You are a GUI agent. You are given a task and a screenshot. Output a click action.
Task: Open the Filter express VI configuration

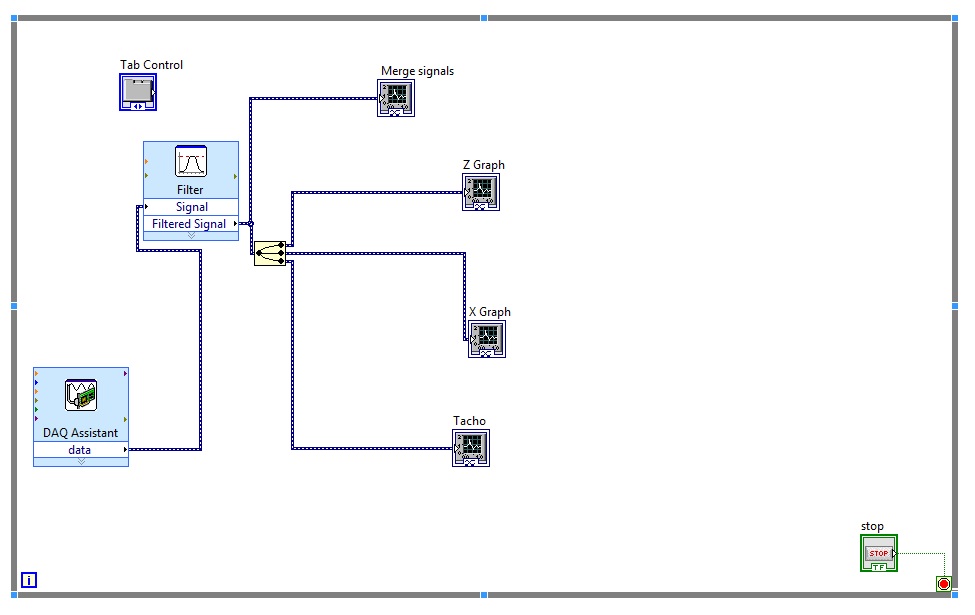click(x=190, y=162)
